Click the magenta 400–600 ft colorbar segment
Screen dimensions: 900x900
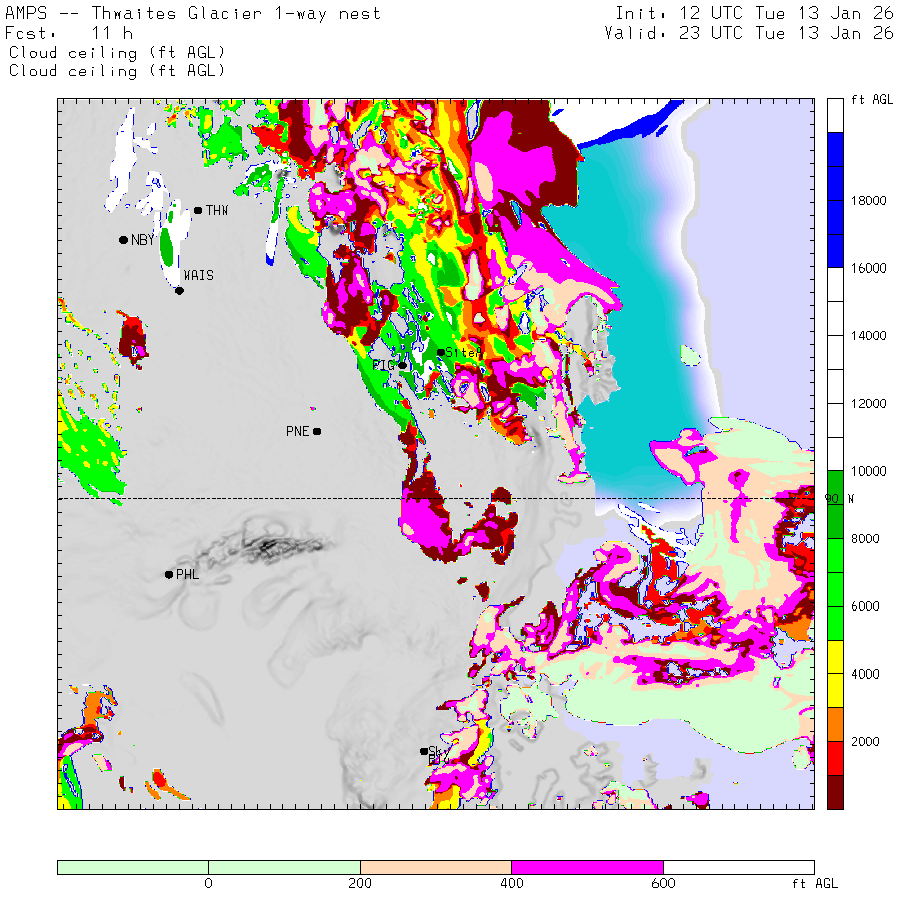click(587, 867)
